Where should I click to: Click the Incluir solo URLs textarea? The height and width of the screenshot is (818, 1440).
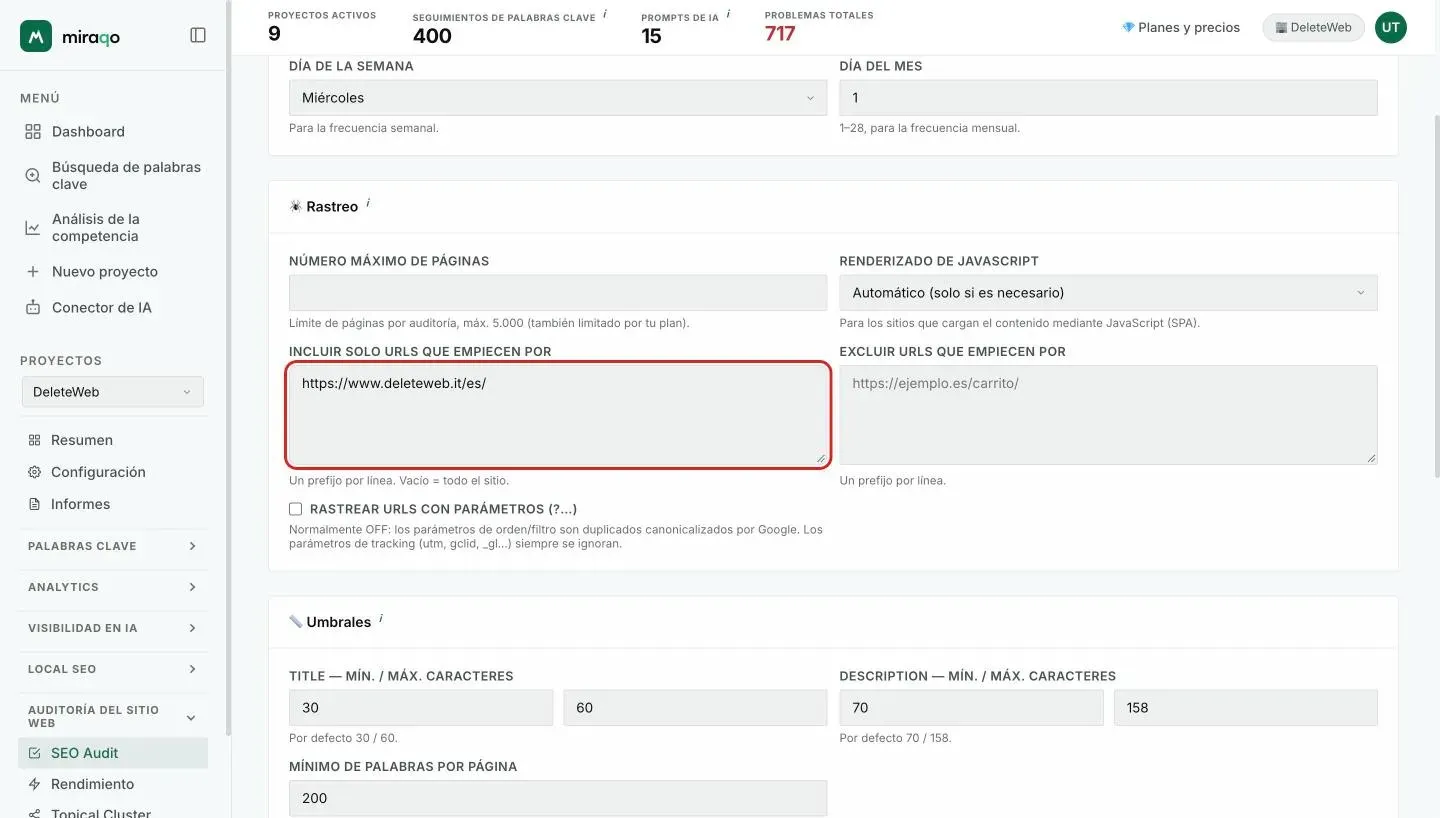click(558, 414)
